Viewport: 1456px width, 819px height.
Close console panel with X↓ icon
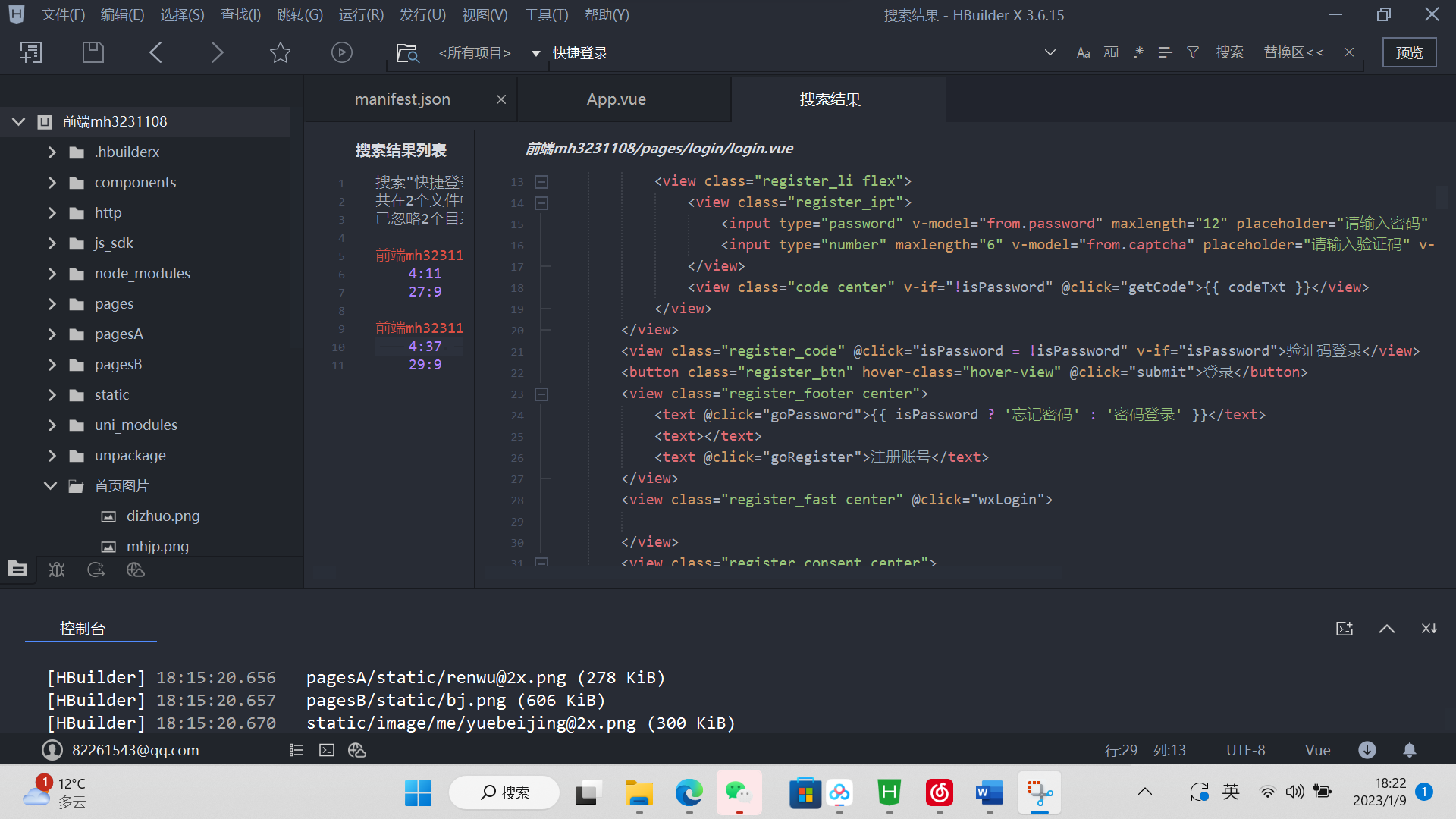(x=1429, y=629)
